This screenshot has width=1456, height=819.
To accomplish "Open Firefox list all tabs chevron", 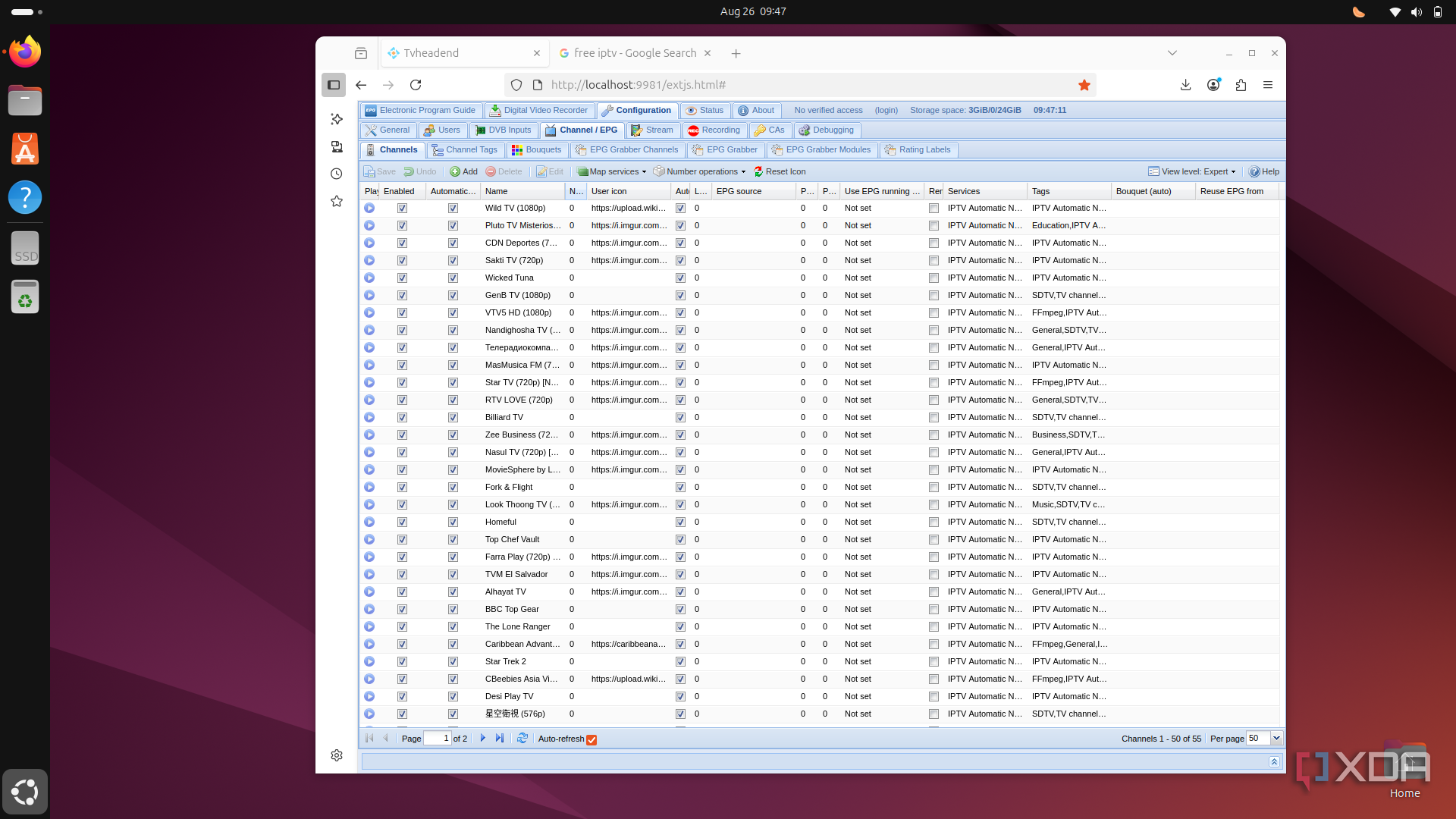I will pos(1172,53).
